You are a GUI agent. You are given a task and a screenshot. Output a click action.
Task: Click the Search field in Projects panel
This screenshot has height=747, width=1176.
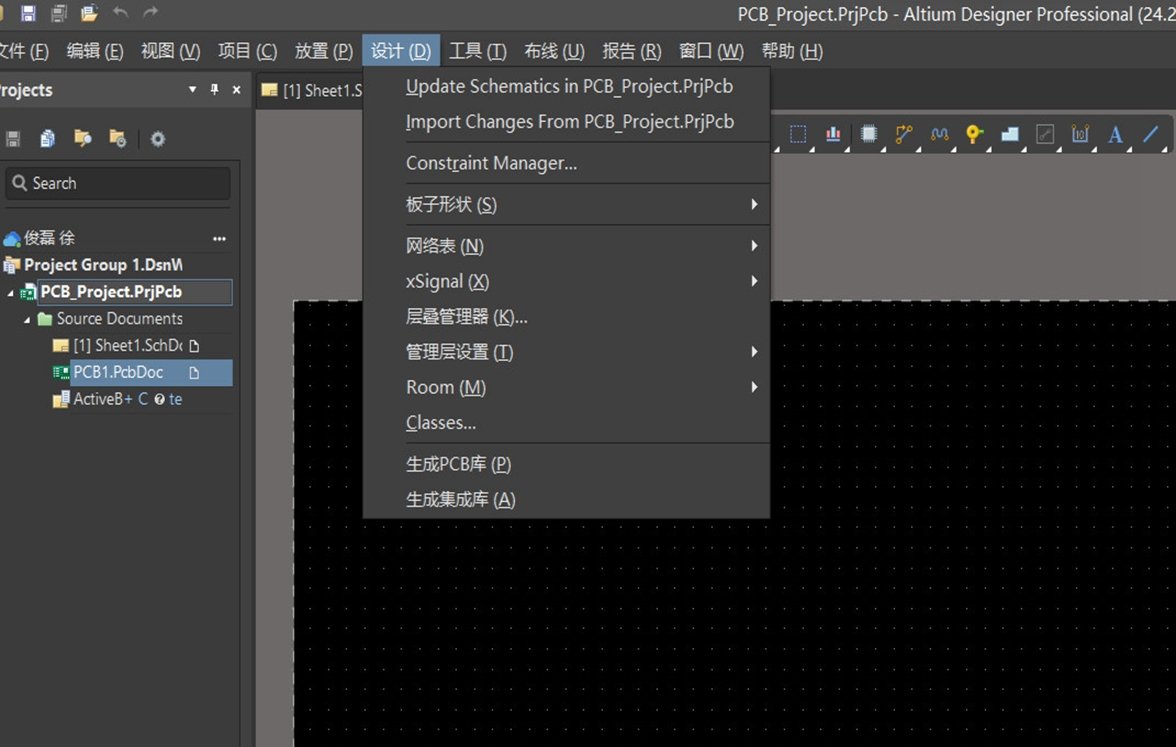click(x=118, y=183)
